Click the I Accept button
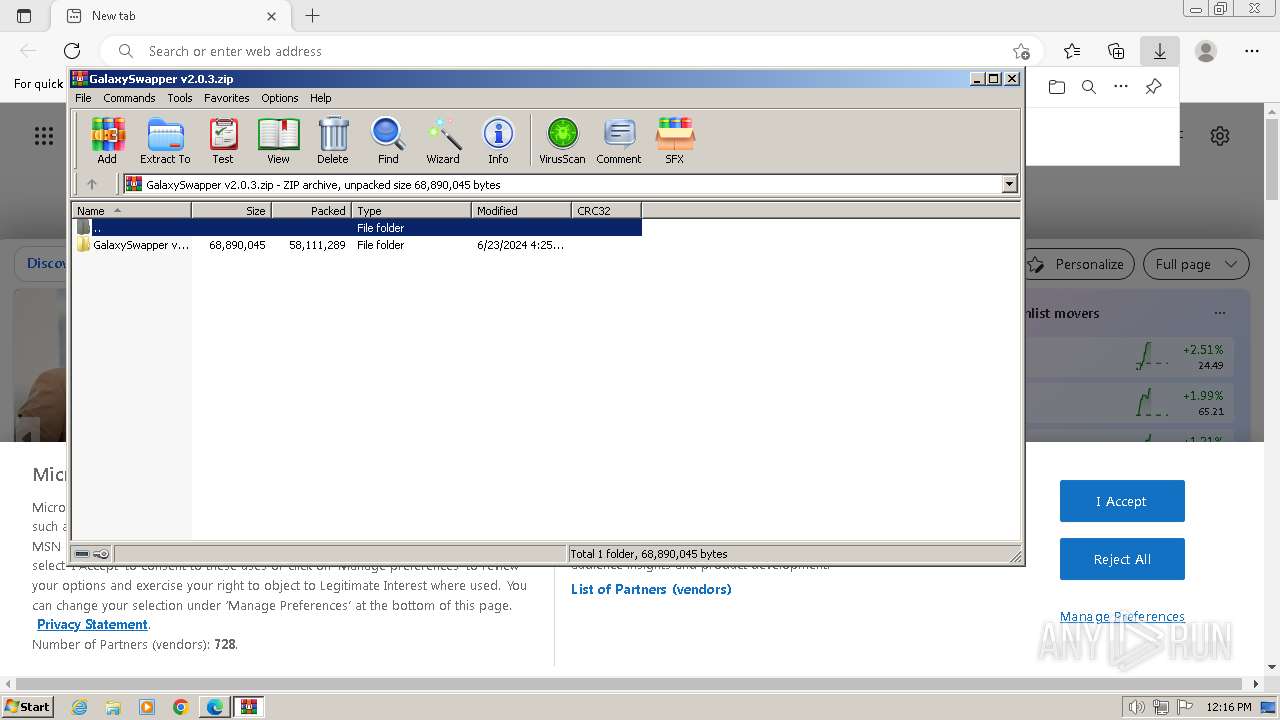 pos(1122,501)
